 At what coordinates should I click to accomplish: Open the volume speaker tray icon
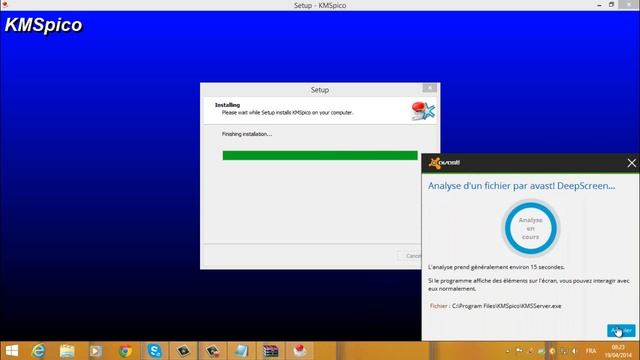coord(574,351)
